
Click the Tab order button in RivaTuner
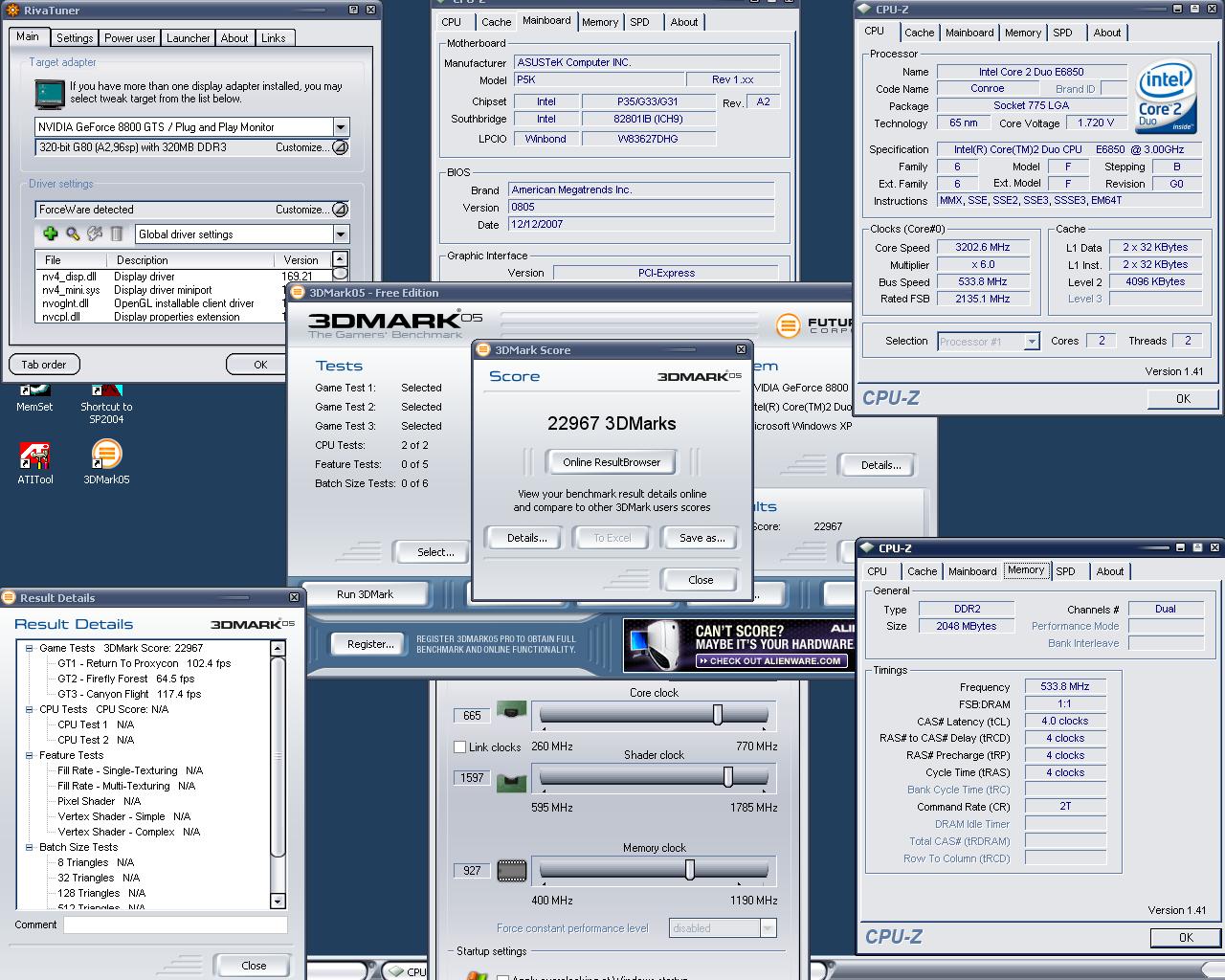point(44,365)
